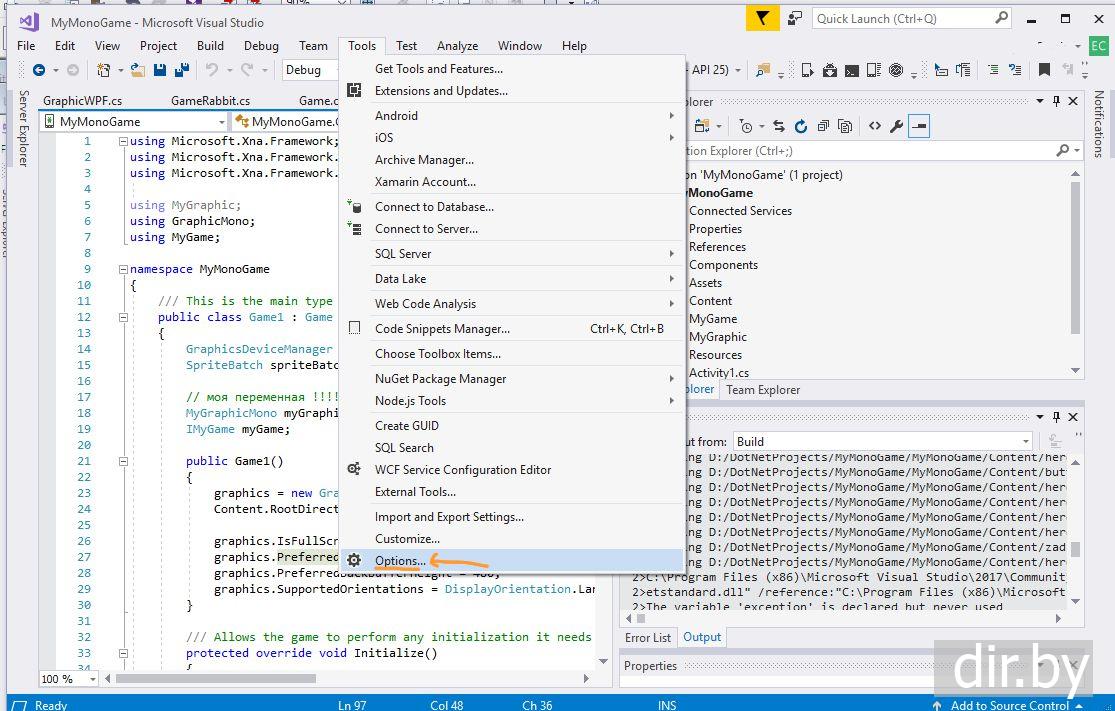
Task: Click the View Code icon in Solution Explorer
Action: pos(874,126)
